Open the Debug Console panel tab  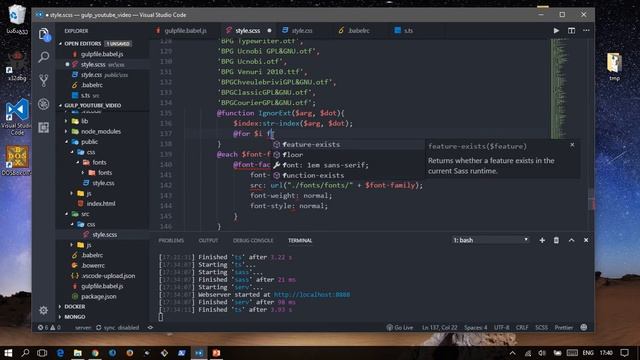click(253, 240)
